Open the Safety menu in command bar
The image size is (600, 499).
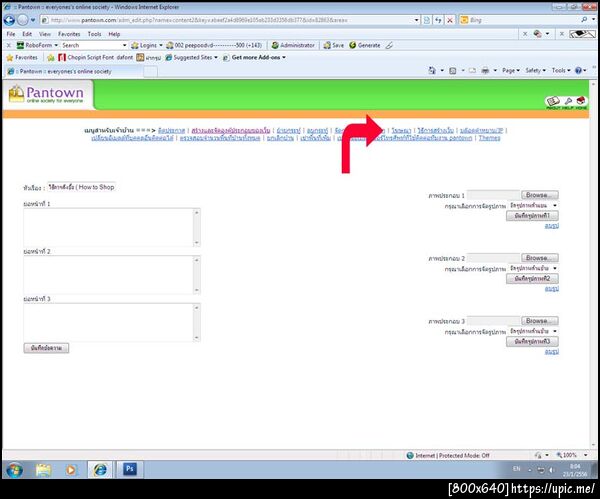coord(535,70)
